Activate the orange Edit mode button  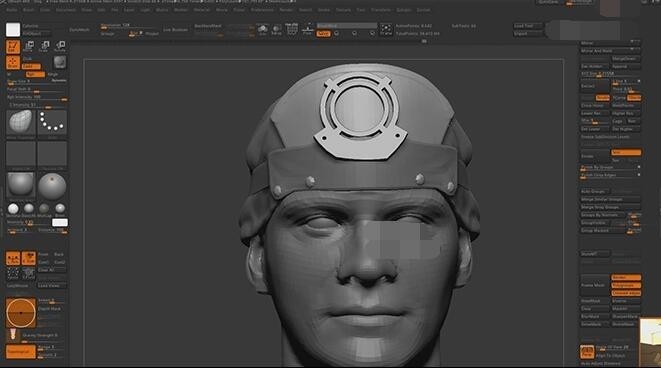[x=13, y=47]
